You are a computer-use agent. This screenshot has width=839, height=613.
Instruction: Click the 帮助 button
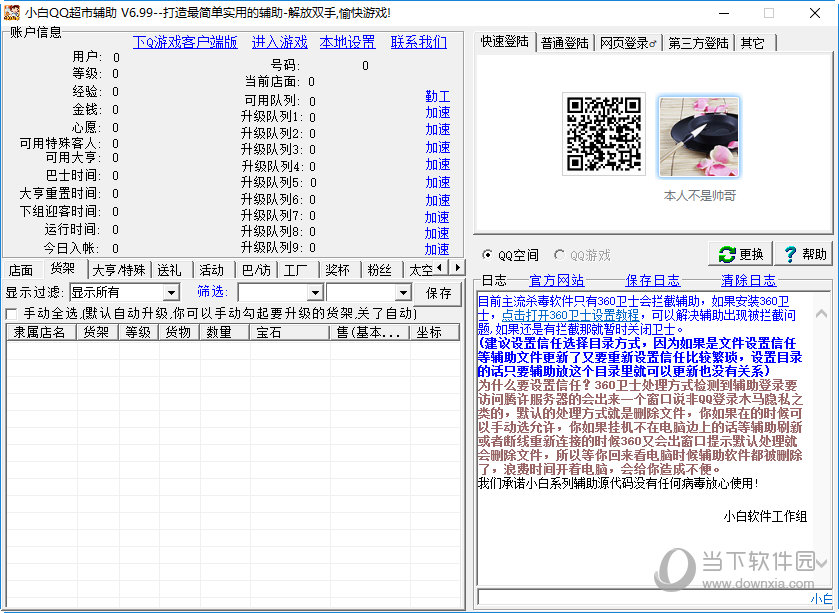(x=805, y=254)
